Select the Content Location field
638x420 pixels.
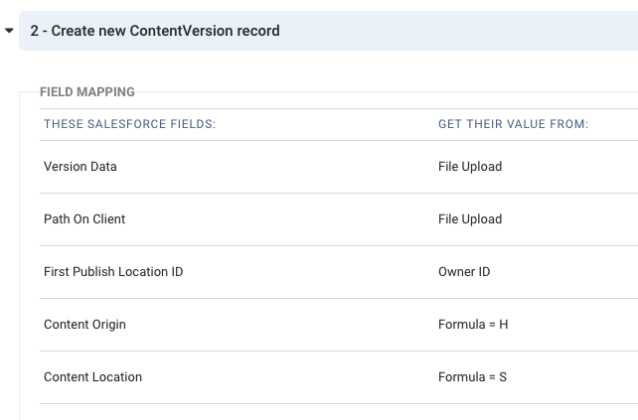(90, 377)
